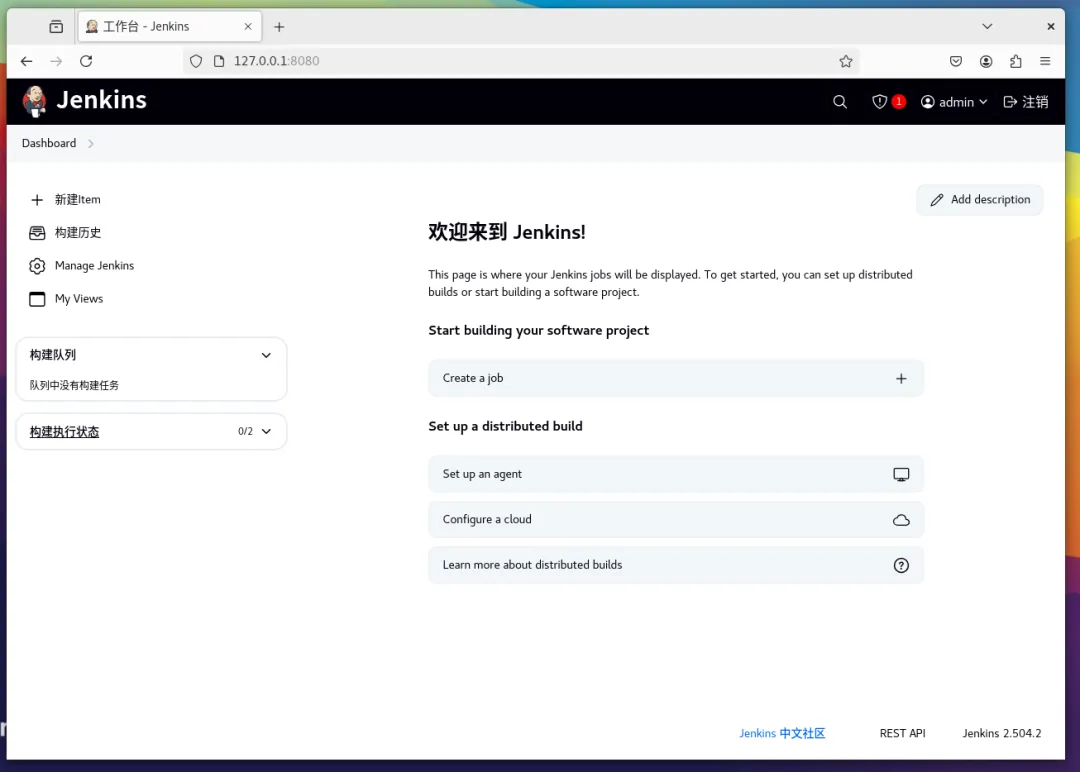Click the 注销 logout link text

click(x=1035, y=102)
